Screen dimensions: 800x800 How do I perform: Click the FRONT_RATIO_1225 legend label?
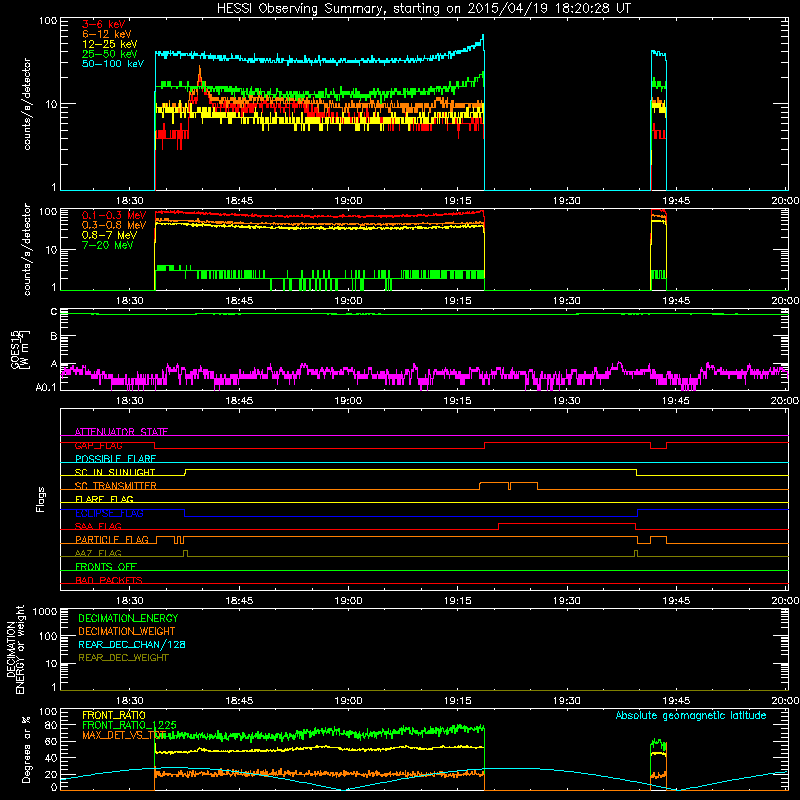[x=129, y=725]
